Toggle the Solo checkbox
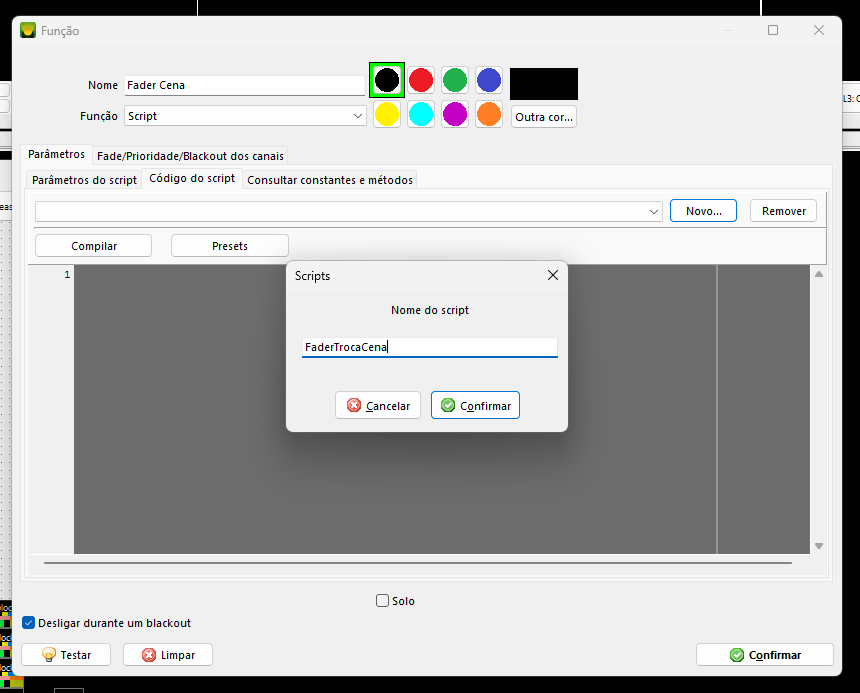Viewport: 860px width, 693px height. (383, 601)
